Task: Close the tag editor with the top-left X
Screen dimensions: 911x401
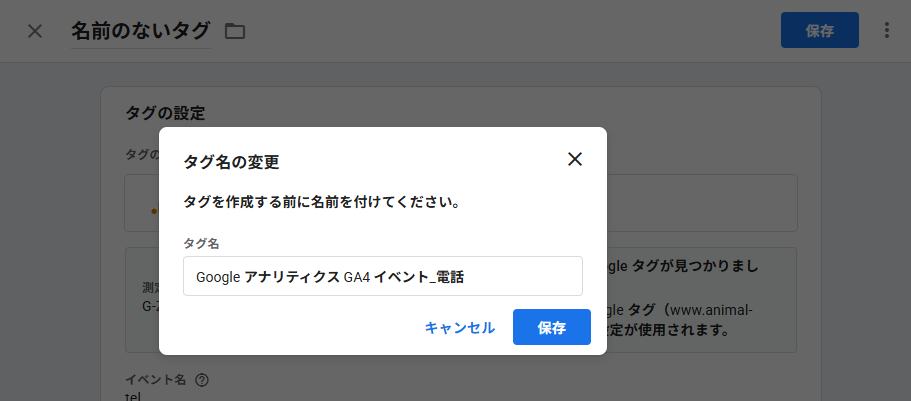Action: pyautogui.click(x=35, y=31)
